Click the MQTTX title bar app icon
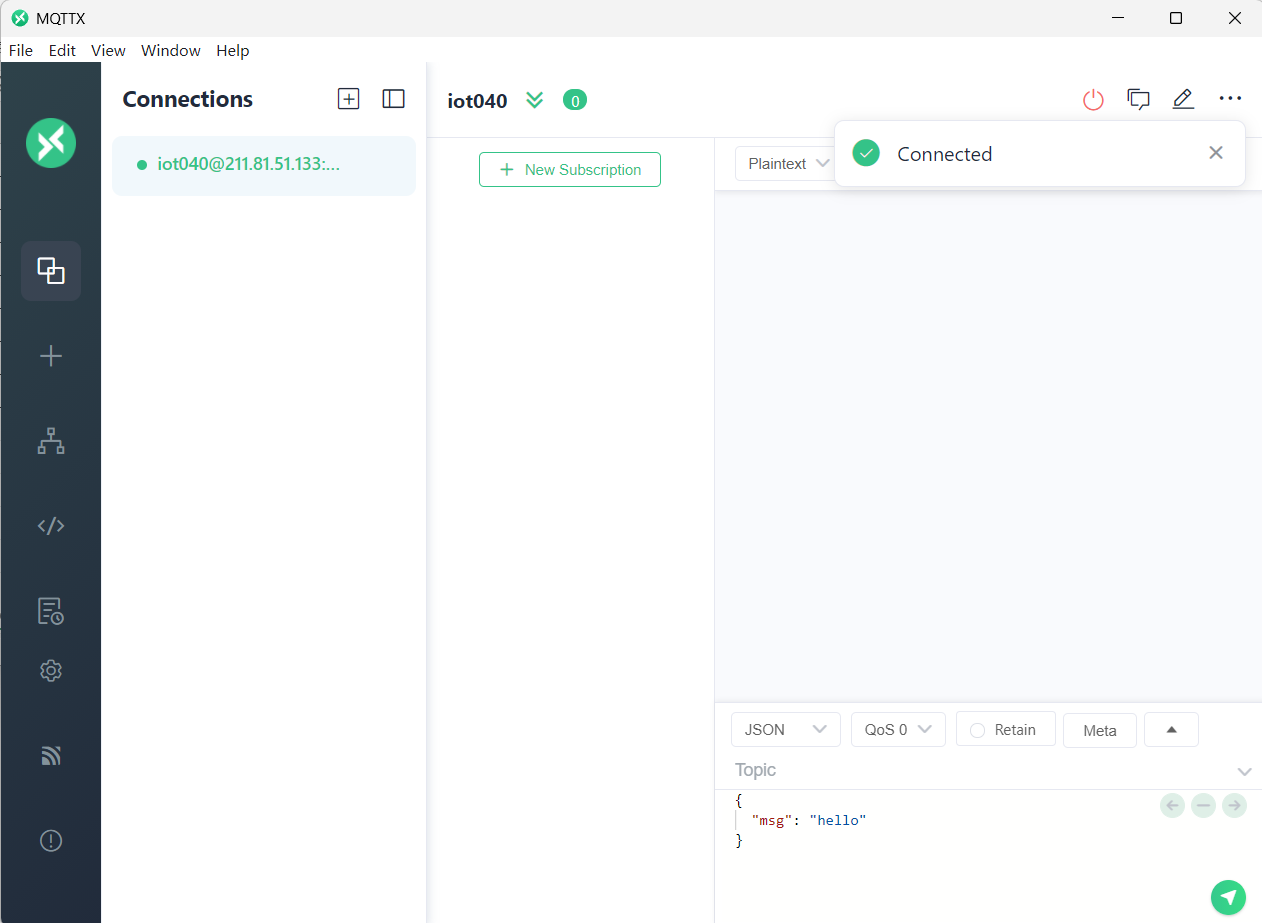The height and width of the screenshot is (923, 1262). pyautogui.click(x=19, y=18)
